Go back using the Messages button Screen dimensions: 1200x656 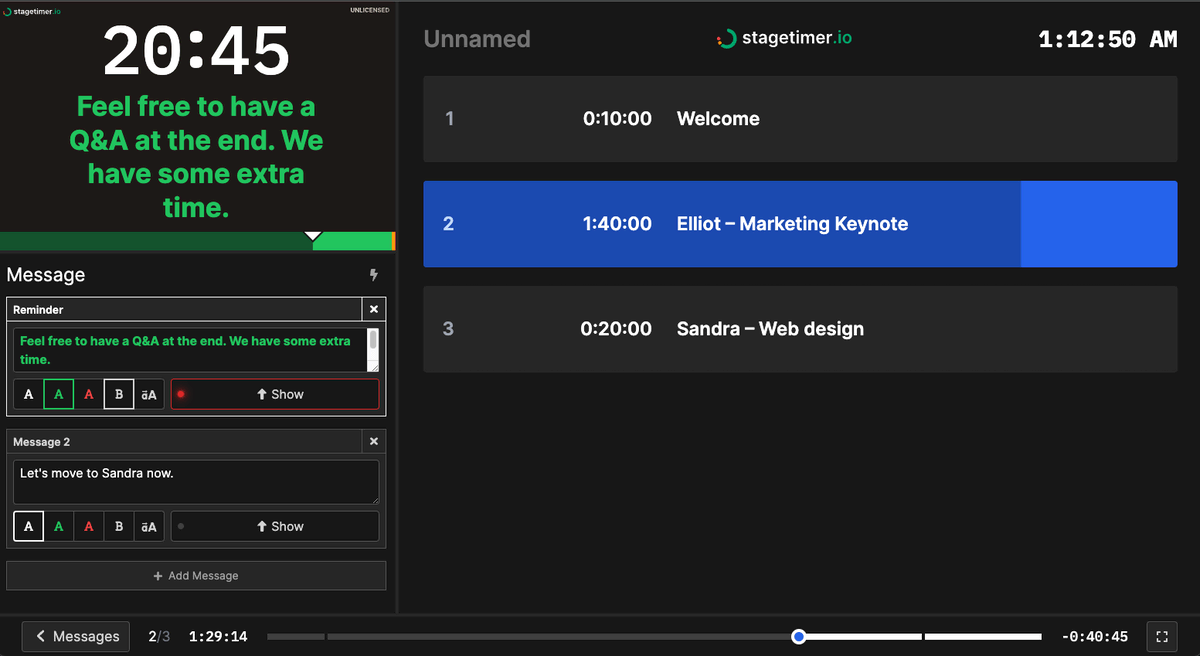click(x=75, y=636)
